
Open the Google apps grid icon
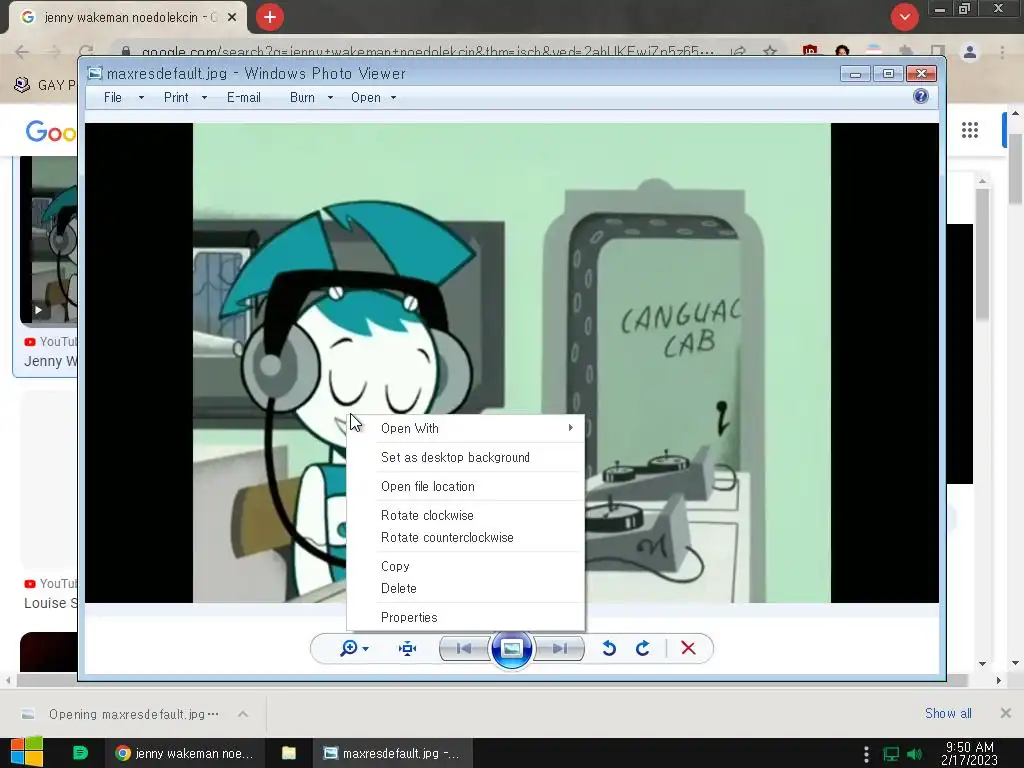pyautogui.click(x=970, y=130)
